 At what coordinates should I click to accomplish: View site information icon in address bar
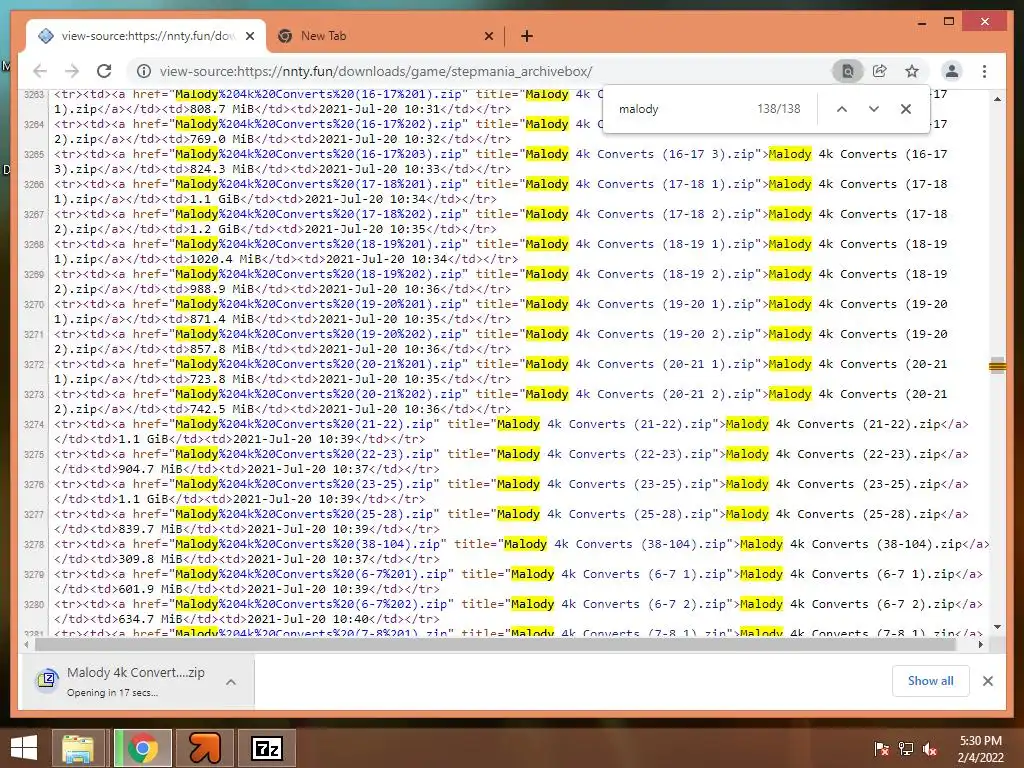point(144,71)
